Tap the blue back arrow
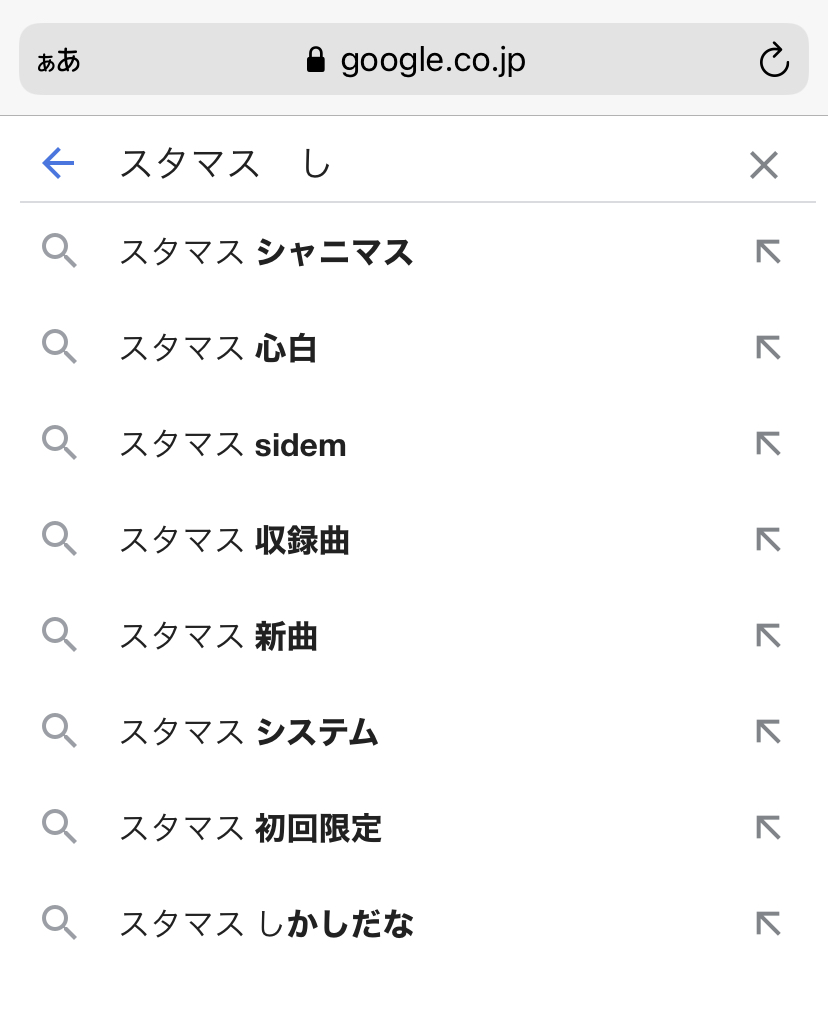 [59, 164]
